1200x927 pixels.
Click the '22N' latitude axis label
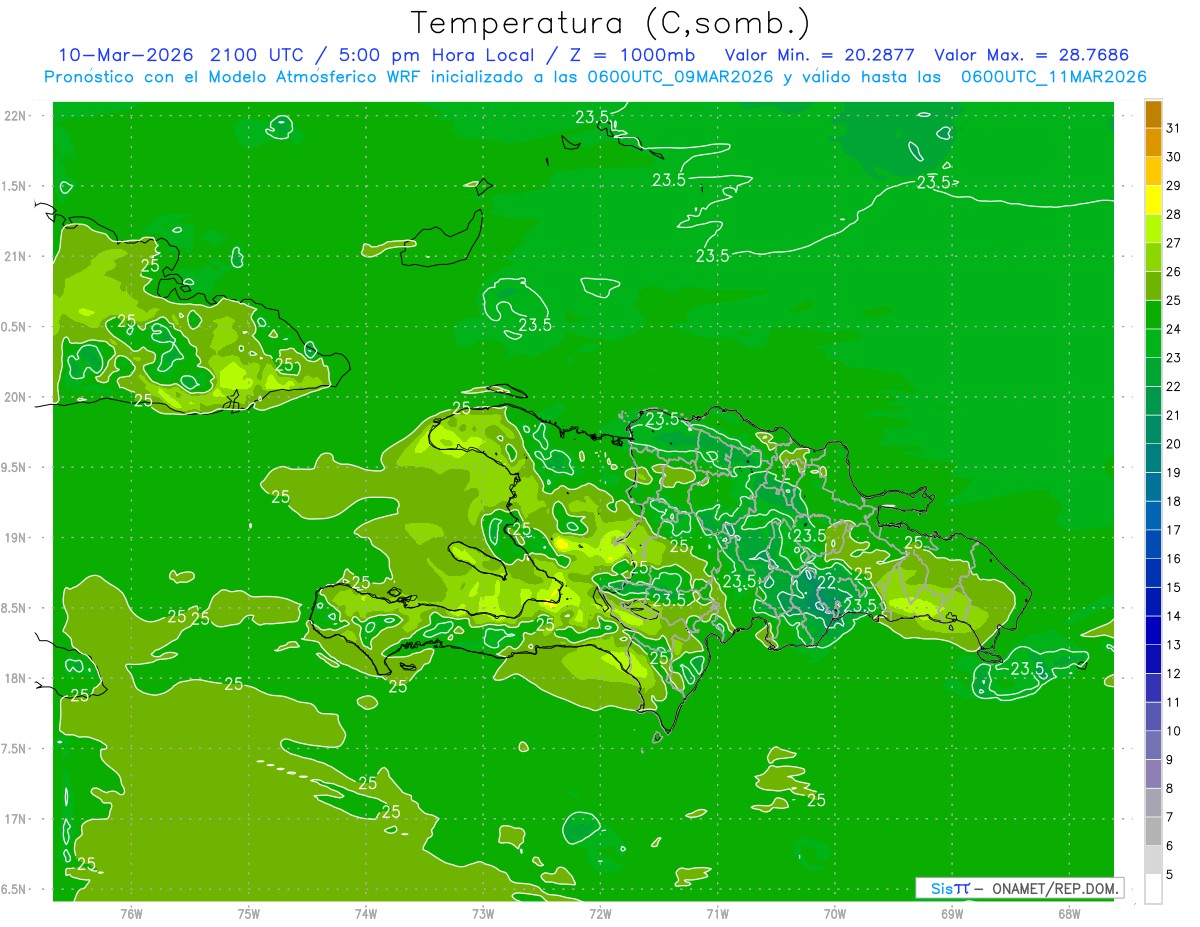(14, 115)
